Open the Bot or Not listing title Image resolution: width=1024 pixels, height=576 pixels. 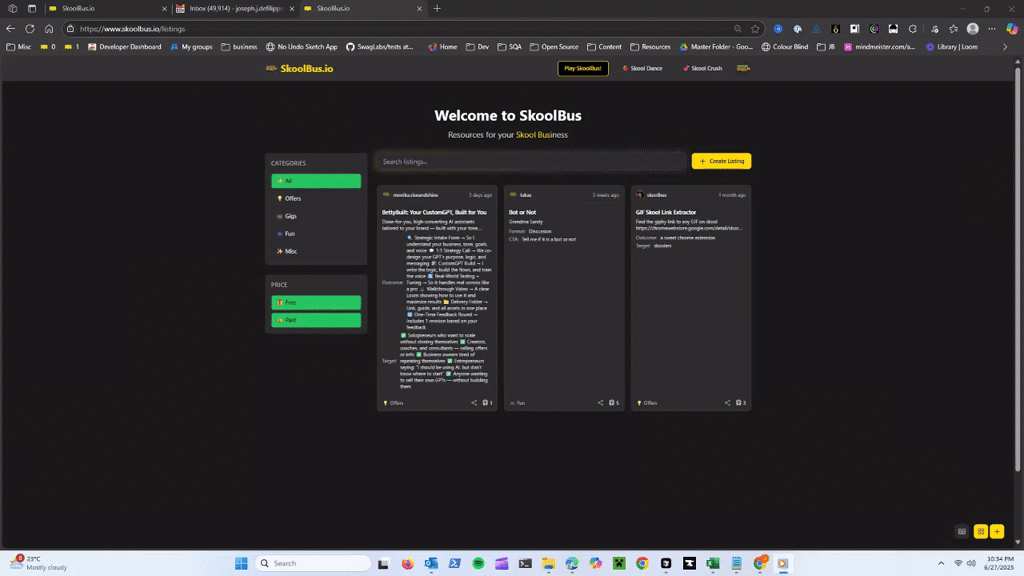(x=522, y=212)
